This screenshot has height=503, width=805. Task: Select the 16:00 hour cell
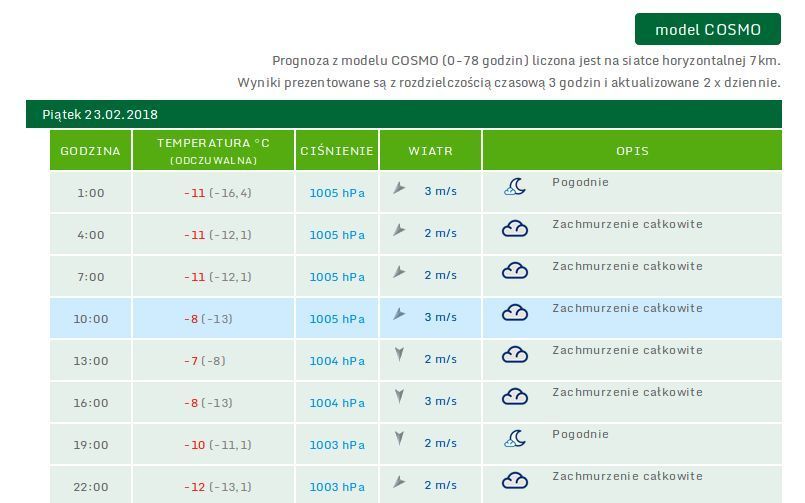point(90,403)
